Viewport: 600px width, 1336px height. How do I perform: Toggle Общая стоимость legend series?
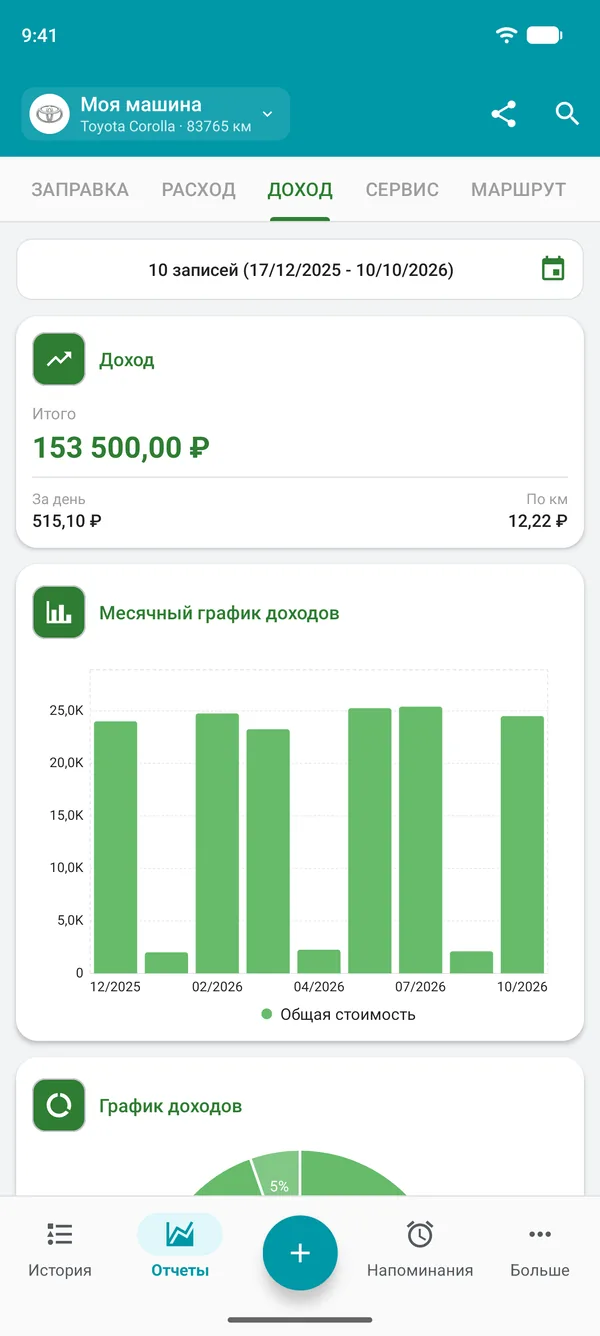pyautogui.click(x=338, y=1014)
